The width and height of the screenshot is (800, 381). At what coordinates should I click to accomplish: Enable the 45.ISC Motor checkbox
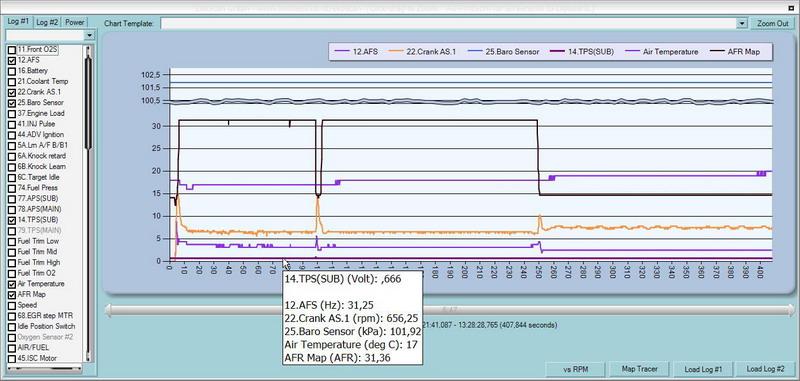pyautogui.click(x=11, y=358)
